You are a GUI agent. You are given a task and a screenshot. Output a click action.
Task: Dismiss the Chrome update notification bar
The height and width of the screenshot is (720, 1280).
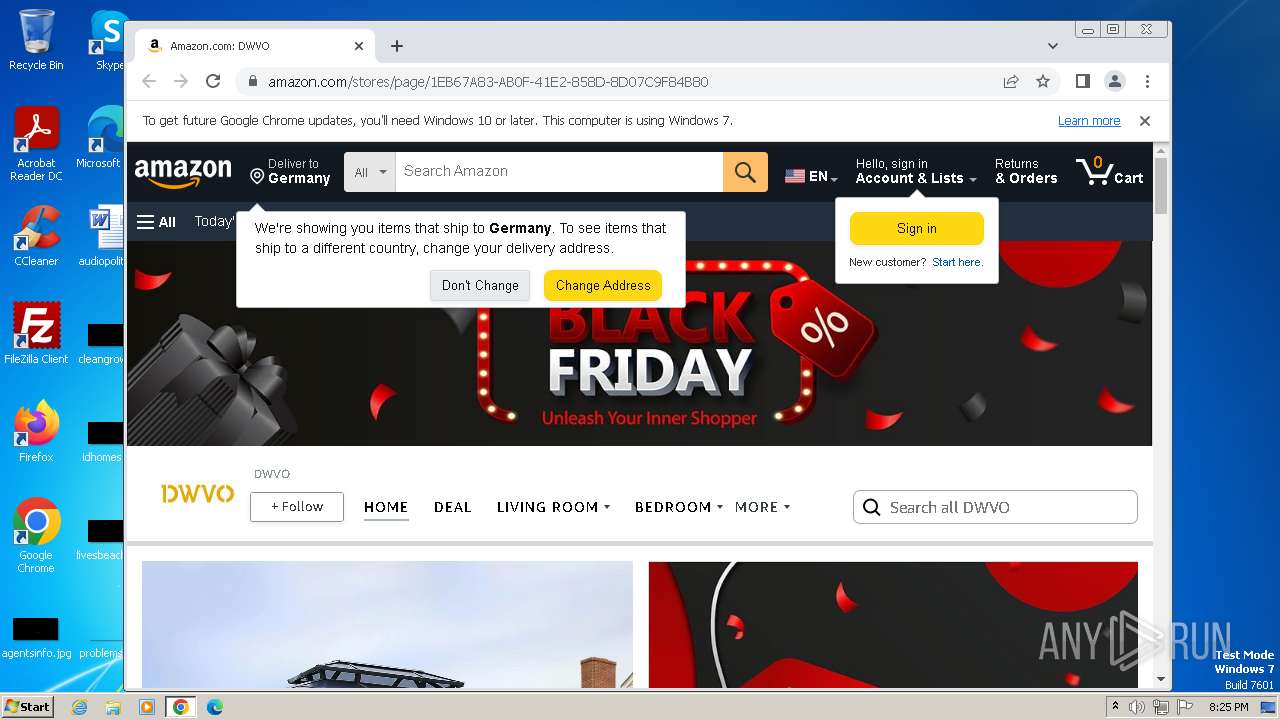tap(1145, 121)
